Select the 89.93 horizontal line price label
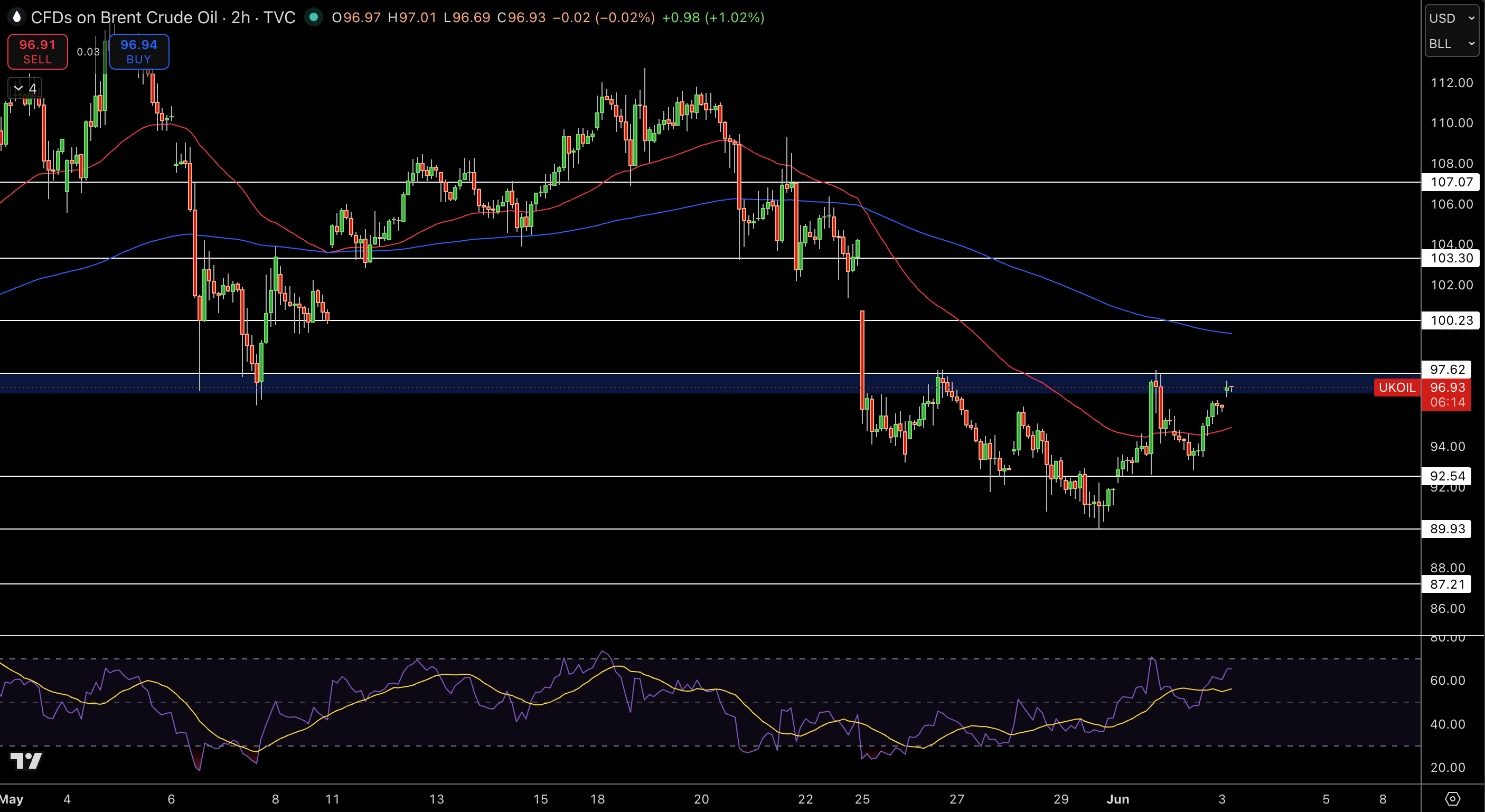The width and height of the screenshot is (1485, 812). pyautogui.click(x=1447, y=529)
